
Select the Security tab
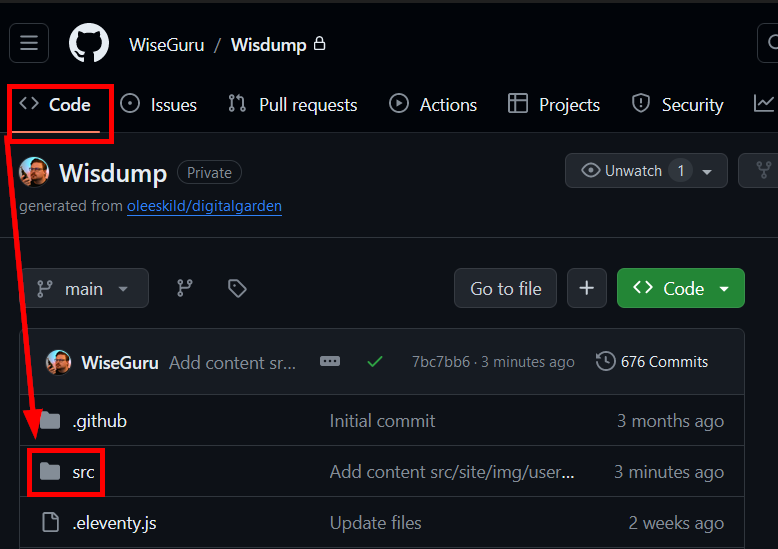pos(678,105)
